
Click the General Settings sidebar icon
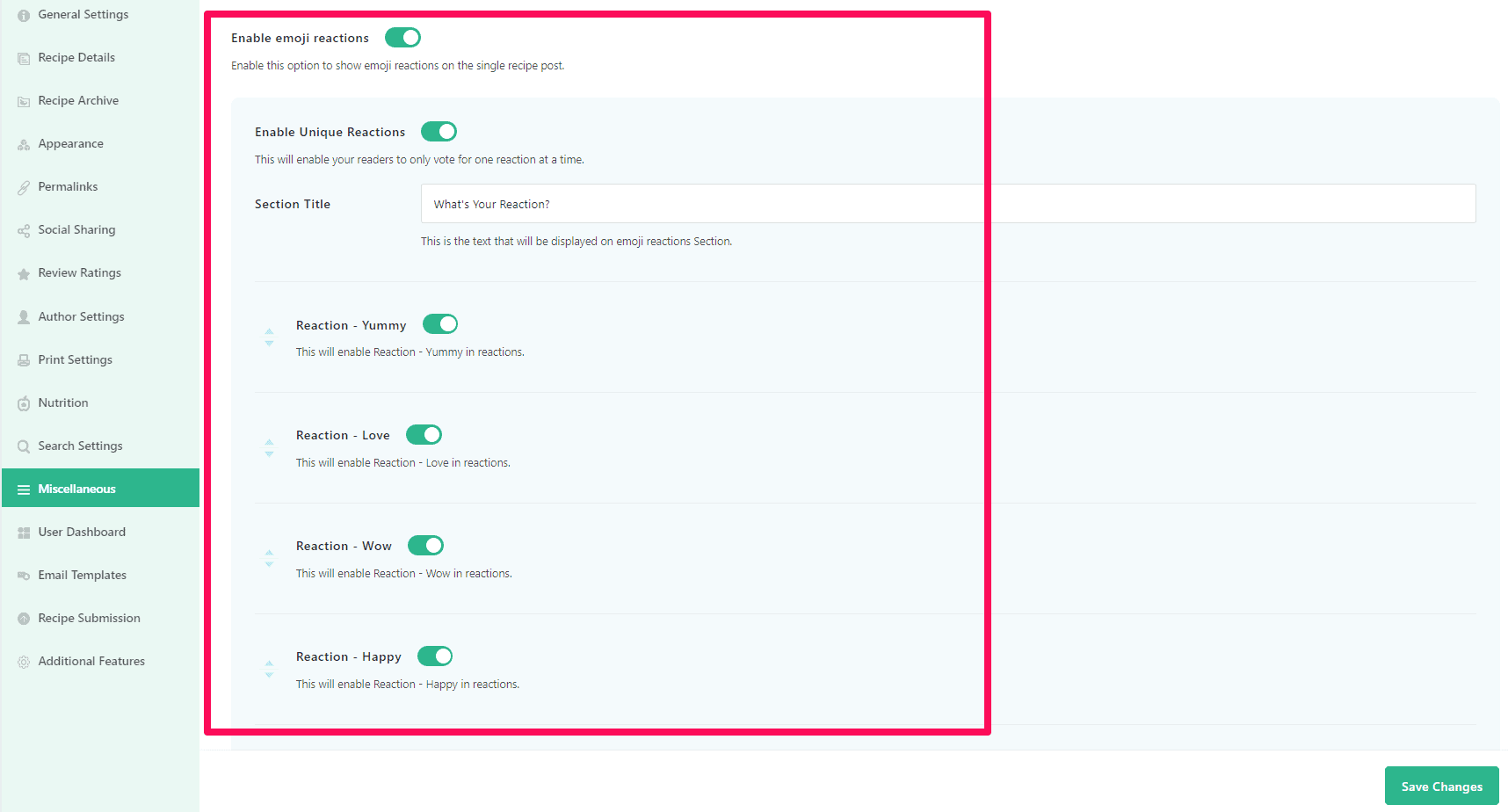coord(24,16)
